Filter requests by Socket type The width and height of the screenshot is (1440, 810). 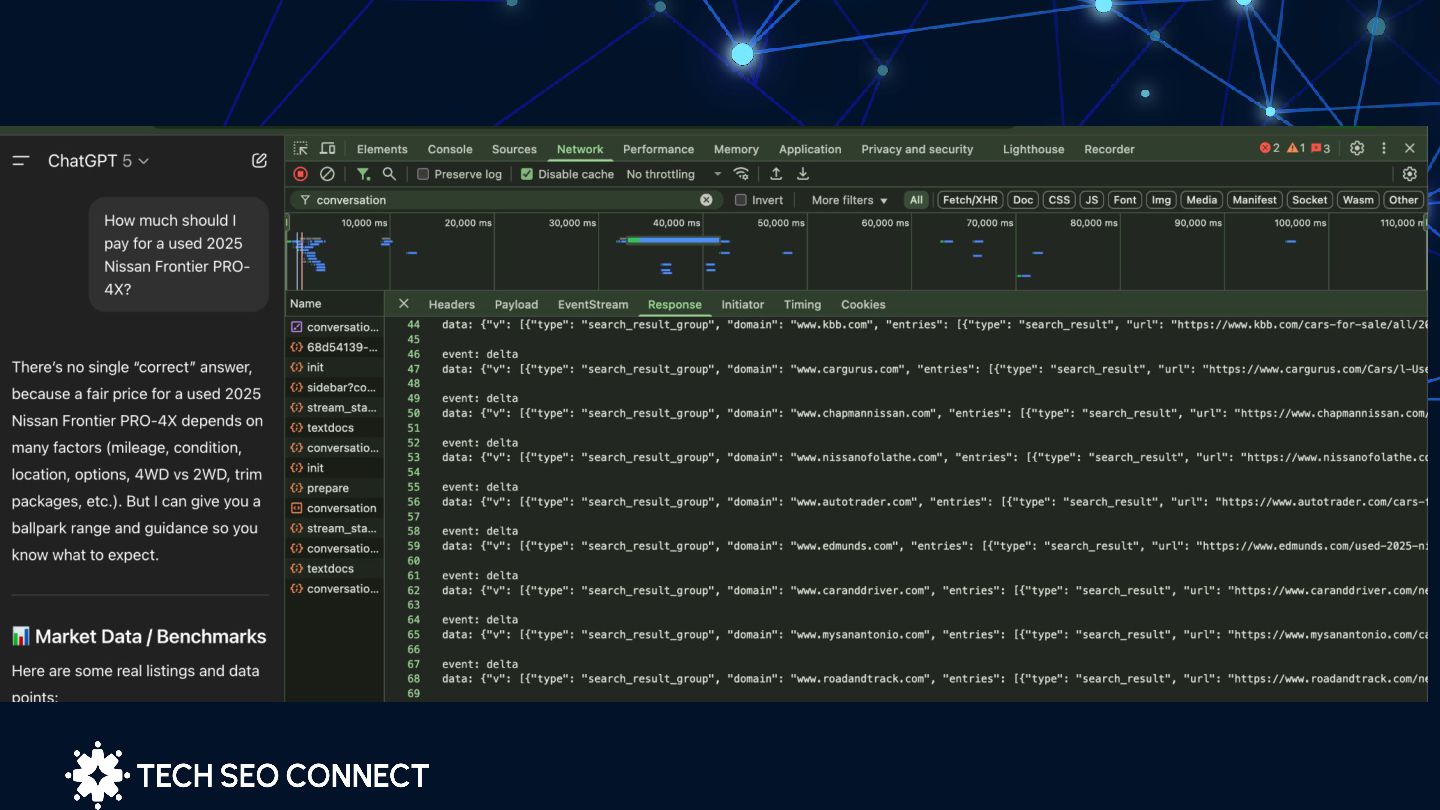point(1309,200)
